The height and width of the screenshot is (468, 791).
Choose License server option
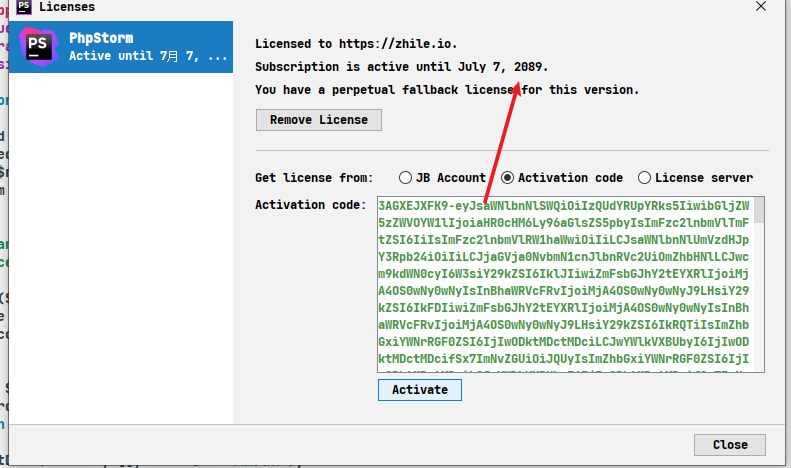[695, 178]
